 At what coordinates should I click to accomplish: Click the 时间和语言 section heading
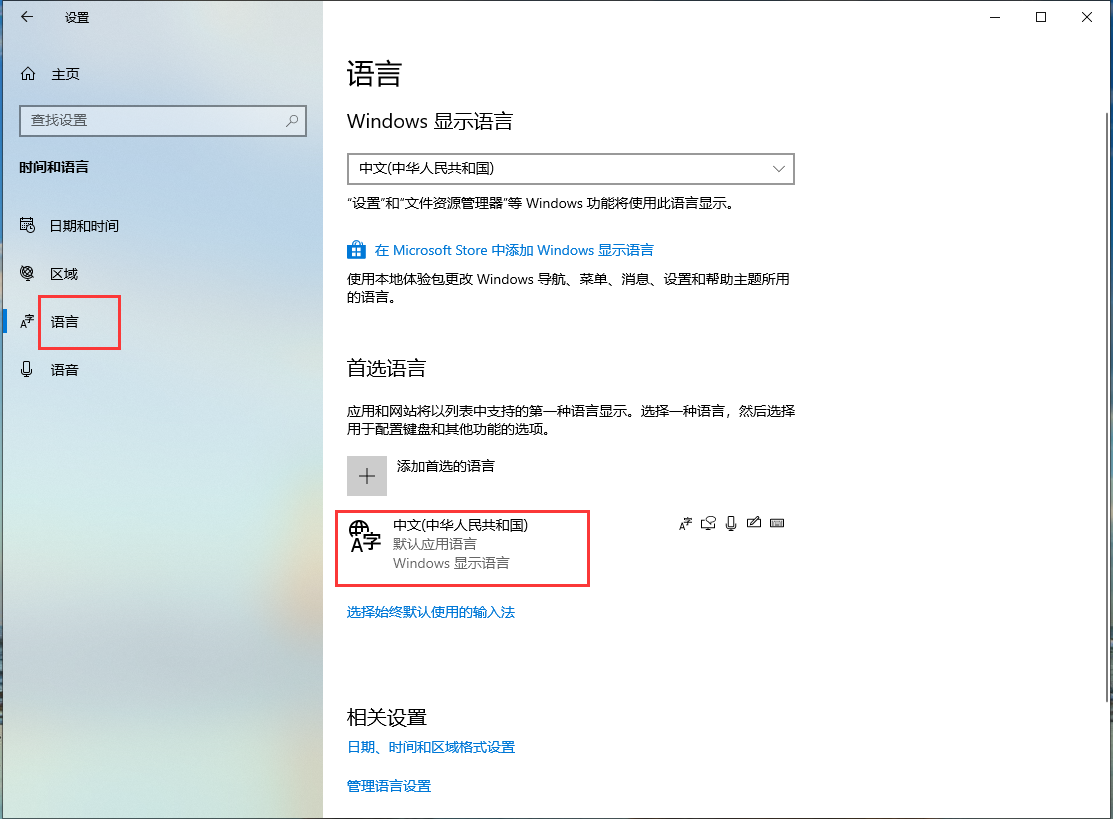[54, 167]
